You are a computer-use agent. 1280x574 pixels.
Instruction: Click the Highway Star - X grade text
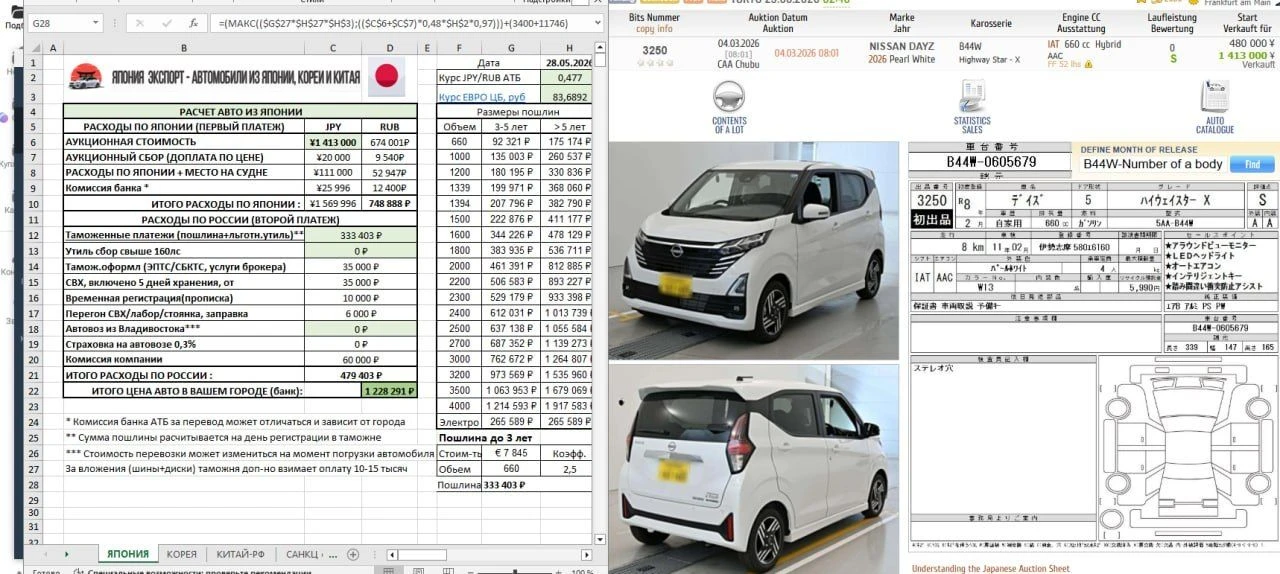coord(990,60)
